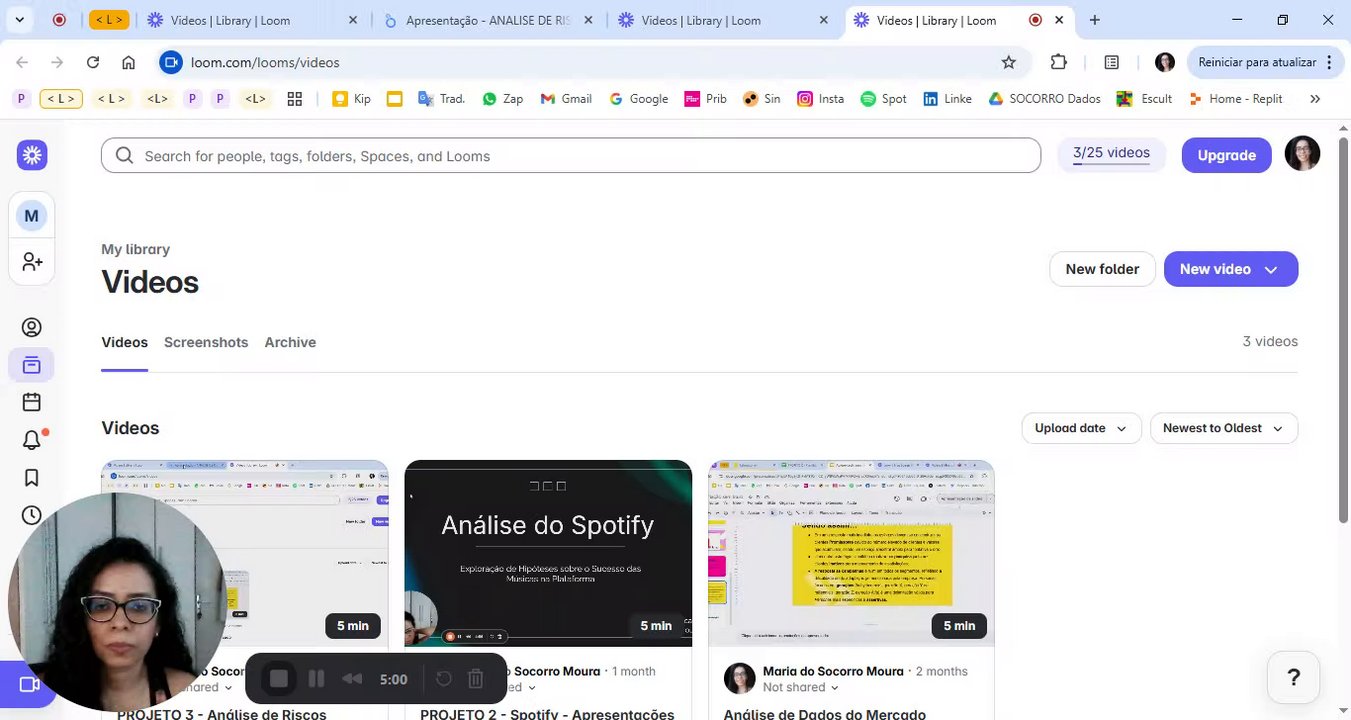Expand the New video dropdown

click(1271, 269)
